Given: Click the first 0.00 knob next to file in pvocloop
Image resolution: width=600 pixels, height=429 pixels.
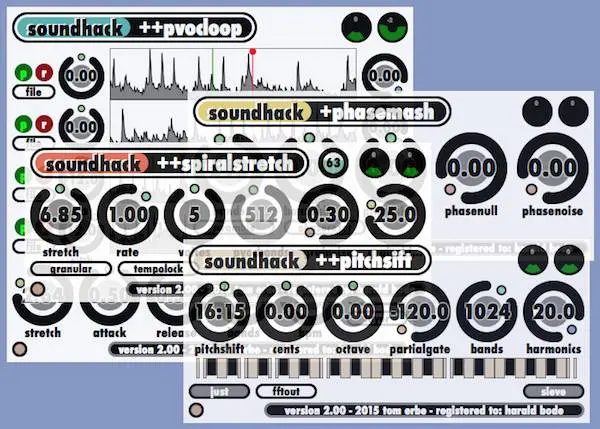Looking at the screenshot, I should (x=81, y=76).
